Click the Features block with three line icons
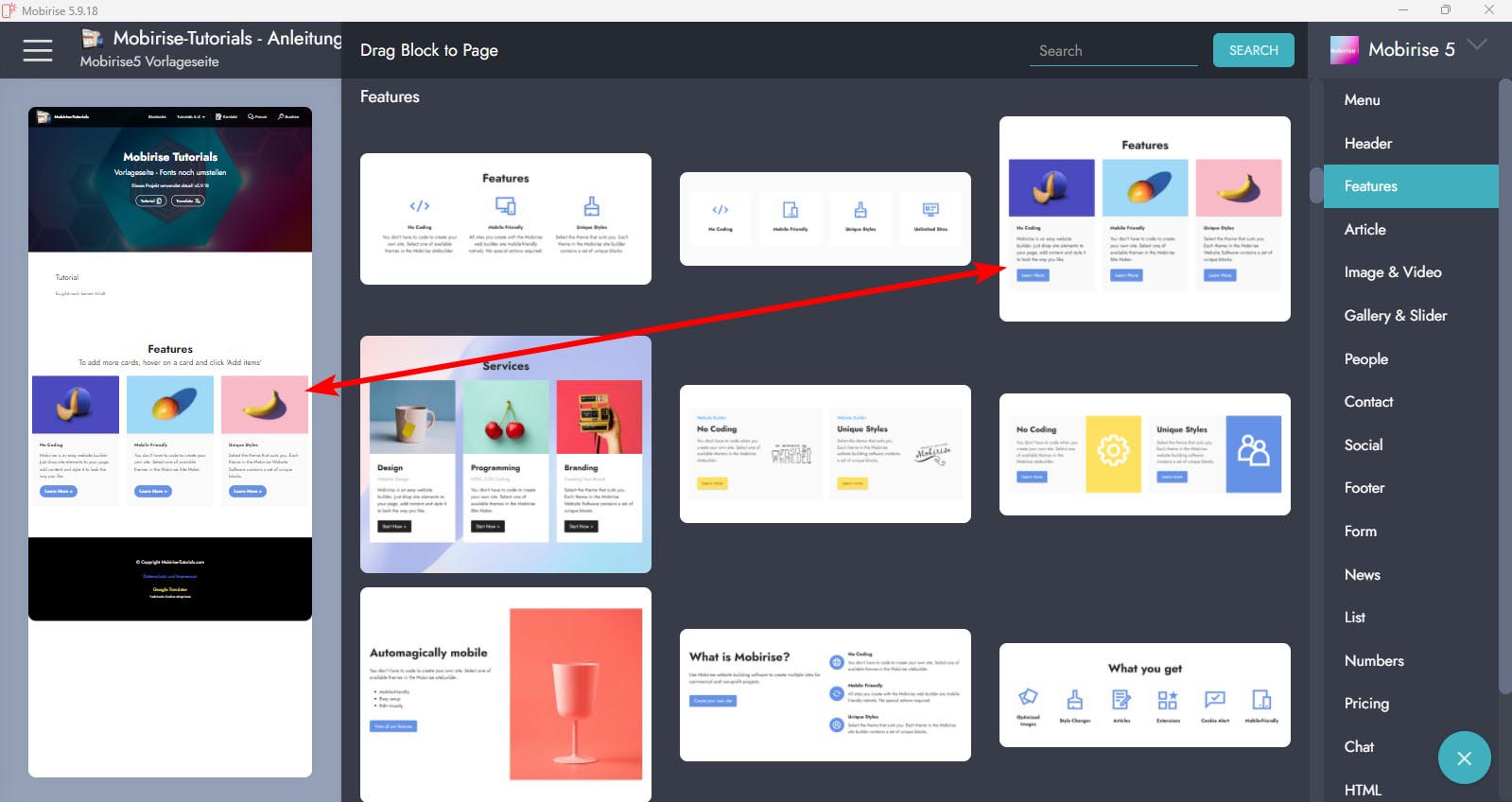 505,218
